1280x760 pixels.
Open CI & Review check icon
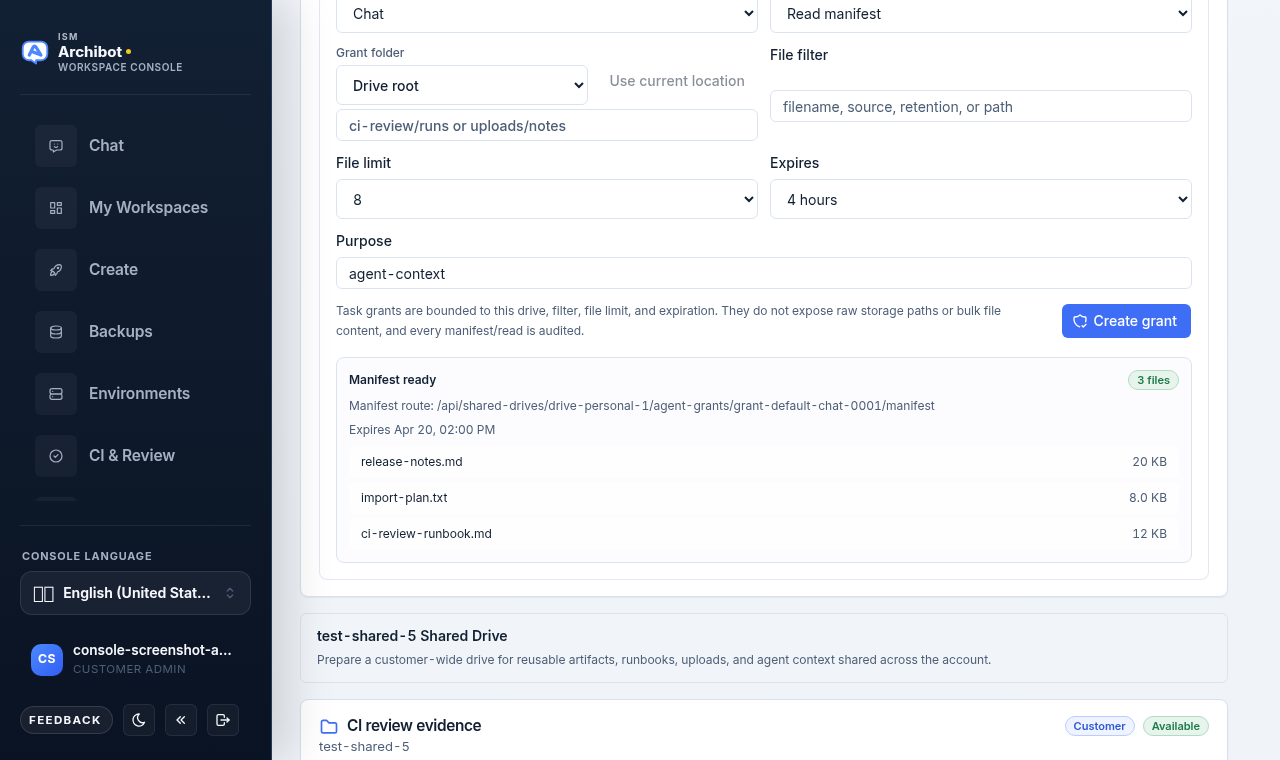(x=56, y=456)
